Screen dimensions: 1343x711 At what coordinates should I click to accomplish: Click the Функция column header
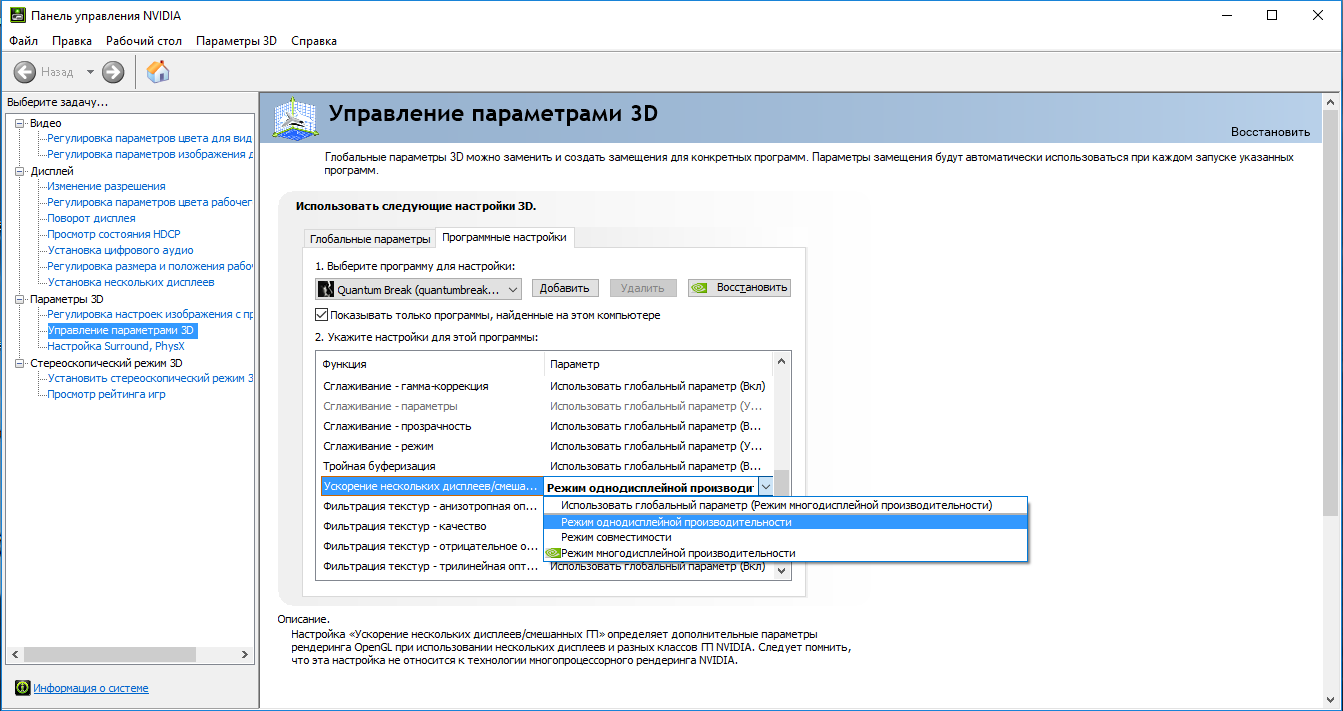(x=432, y=364)
